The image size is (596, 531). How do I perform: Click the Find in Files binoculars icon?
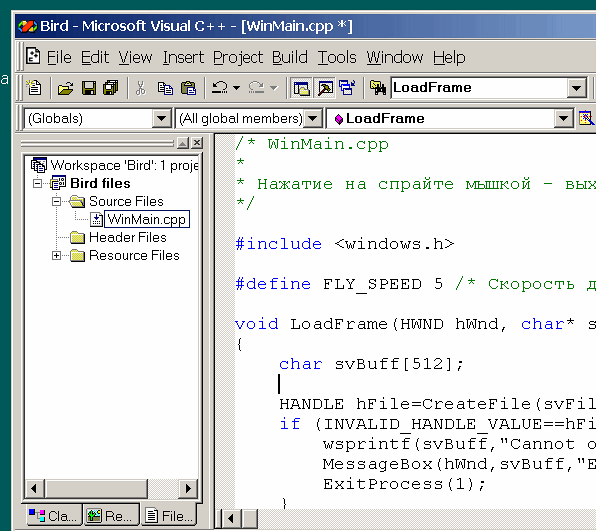(378, 88)
